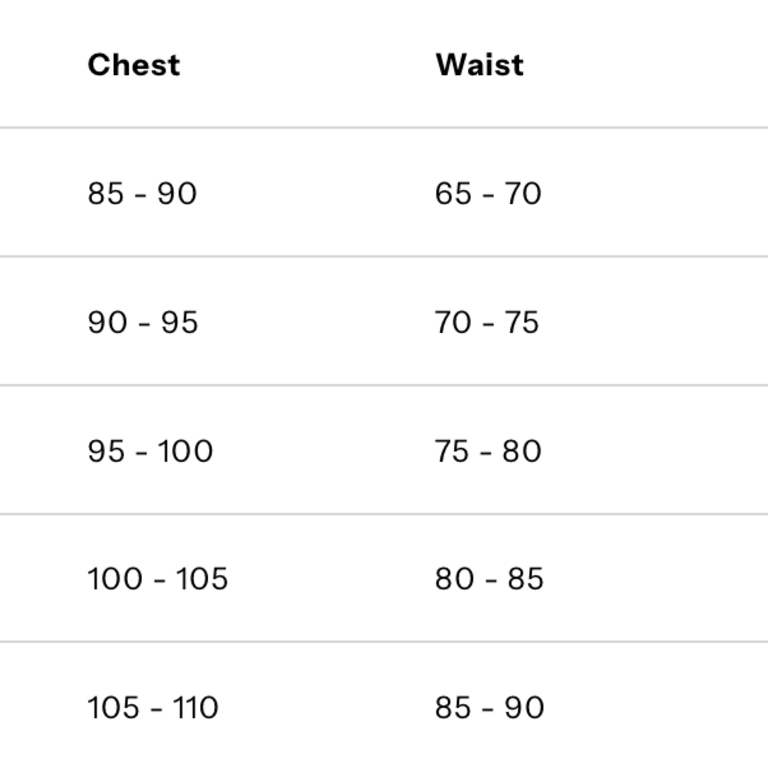Select chest range 95 - 100
768x768 pixels.
pos(150,451)
